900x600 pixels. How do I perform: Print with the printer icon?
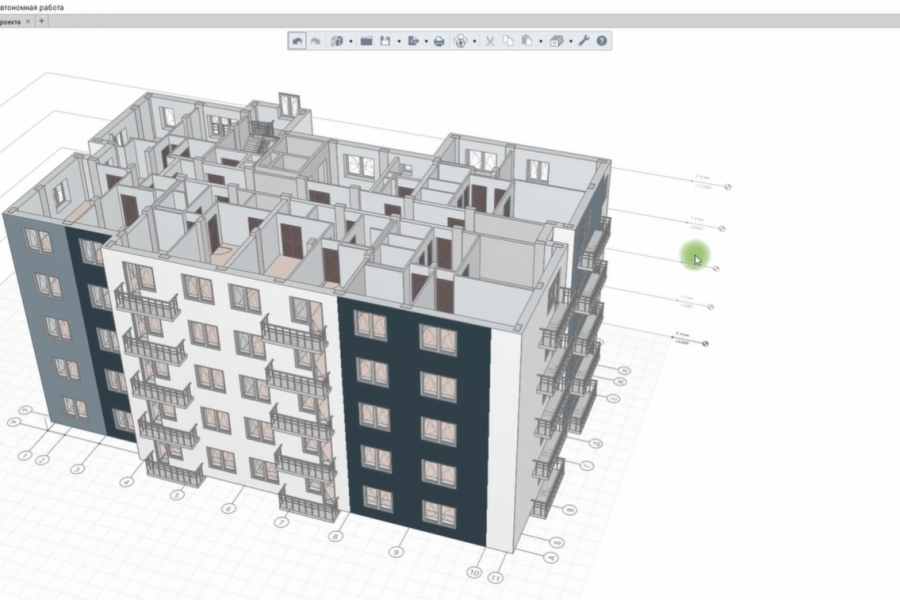coord(439,41)
